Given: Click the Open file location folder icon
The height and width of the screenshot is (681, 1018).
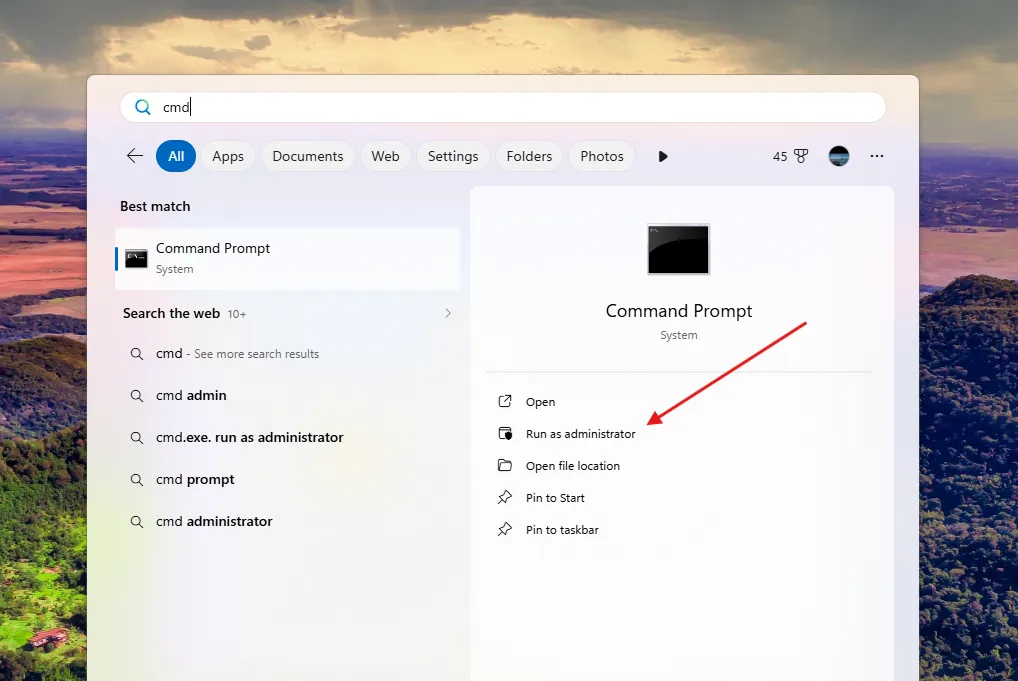Looking at the screenshot, I should point(504,465).
